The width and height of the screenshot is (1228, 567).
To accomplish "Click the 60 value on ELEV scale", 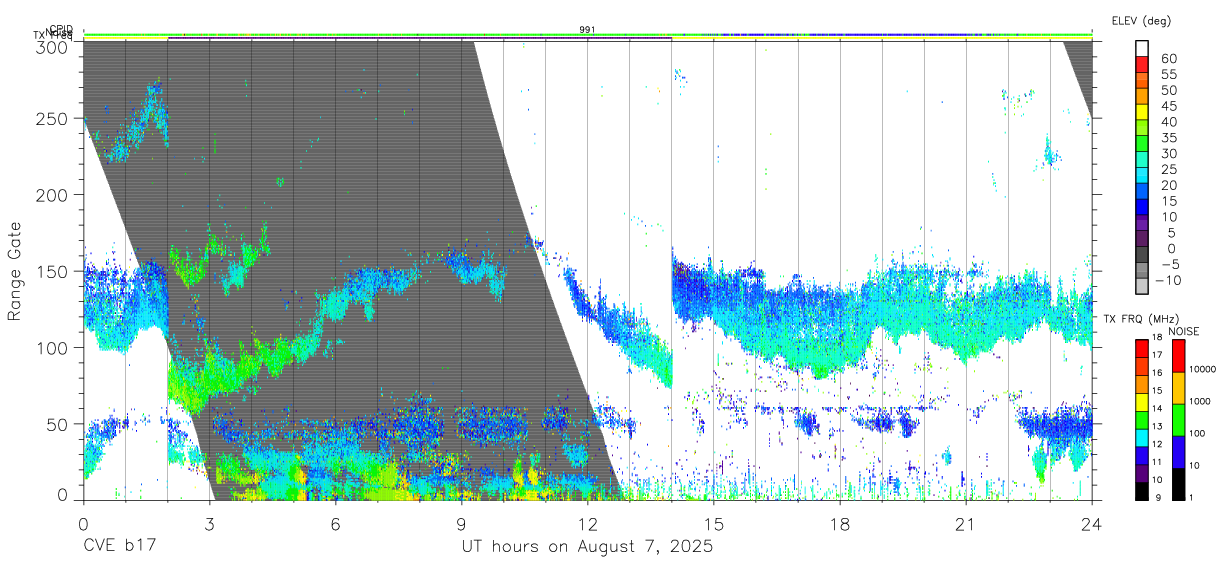I will point(1169,58).
